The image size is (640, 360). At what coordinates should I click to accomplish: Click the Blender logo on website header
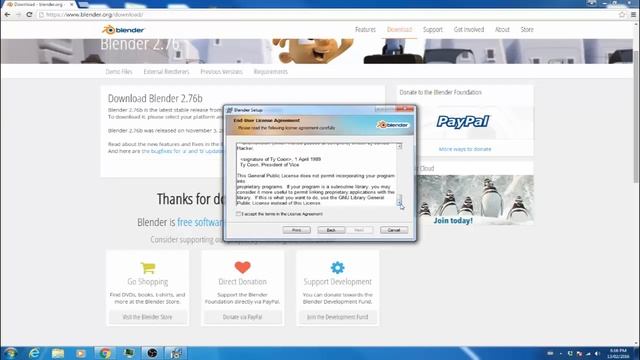tap(123, 30)
